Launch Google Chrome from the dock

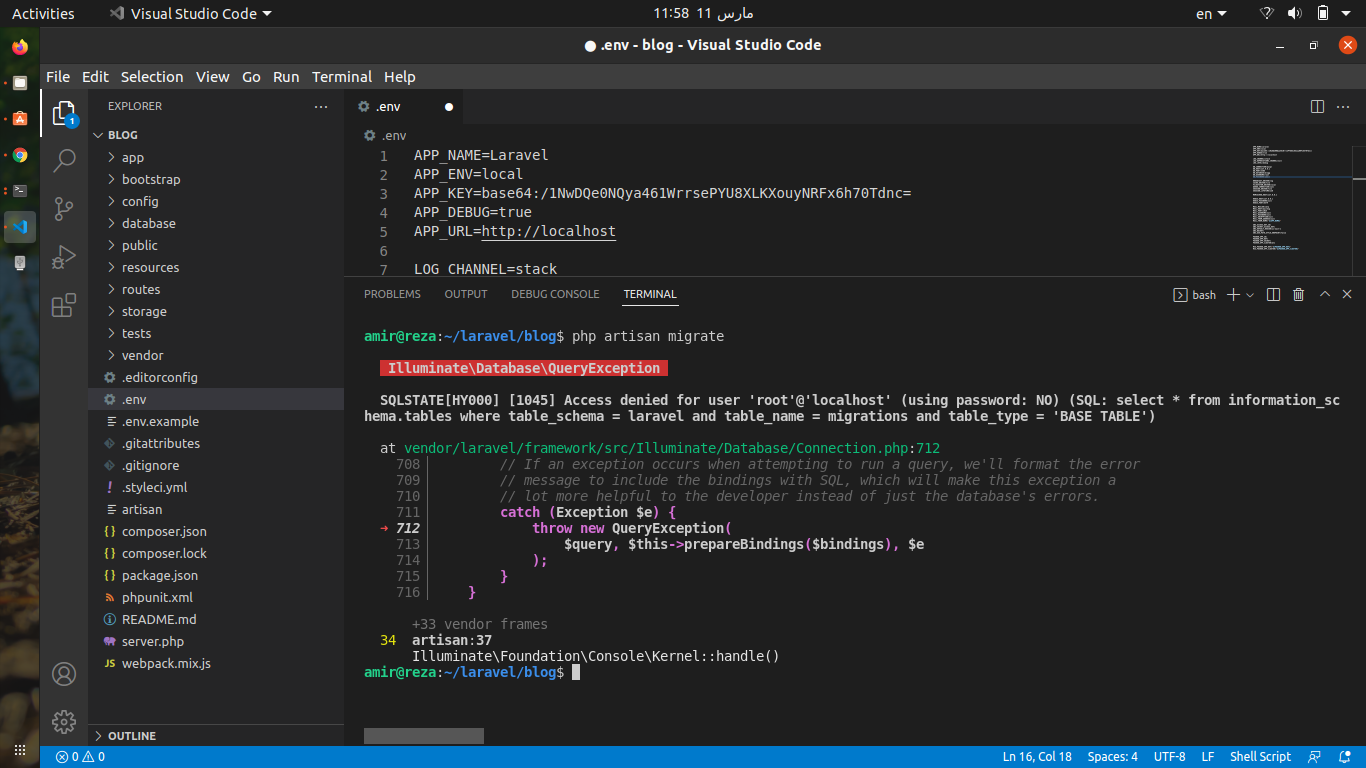[20, 155]
